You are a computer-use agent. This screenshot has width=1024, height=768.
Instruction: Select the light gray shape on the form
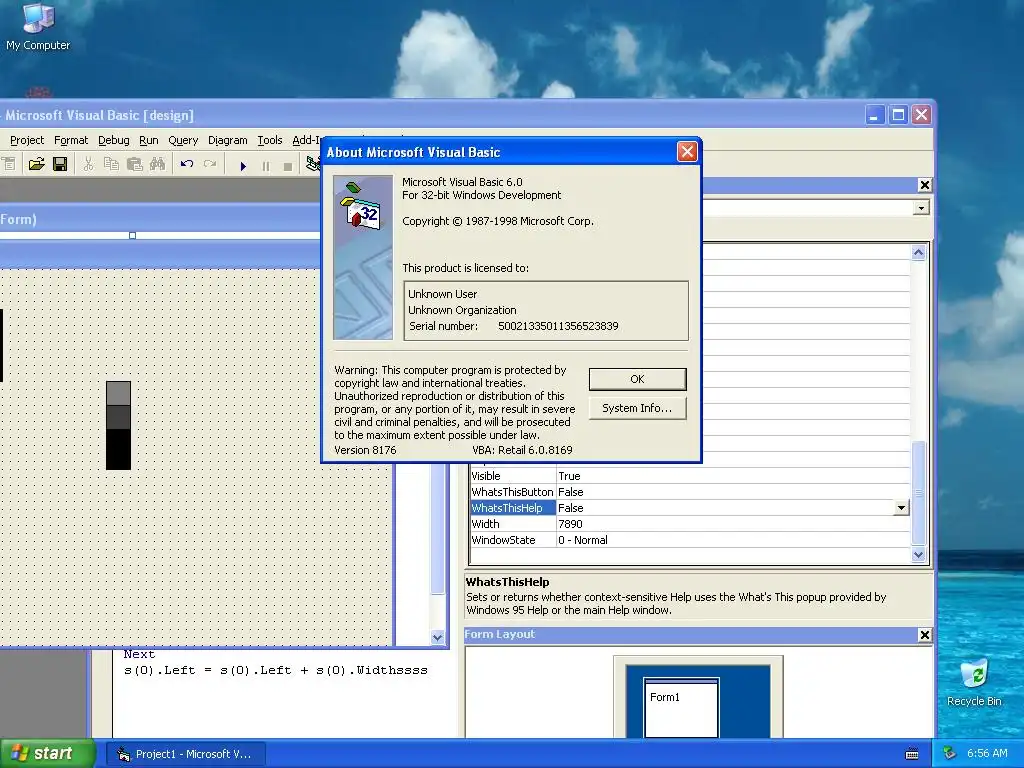[x=118, y=393]
